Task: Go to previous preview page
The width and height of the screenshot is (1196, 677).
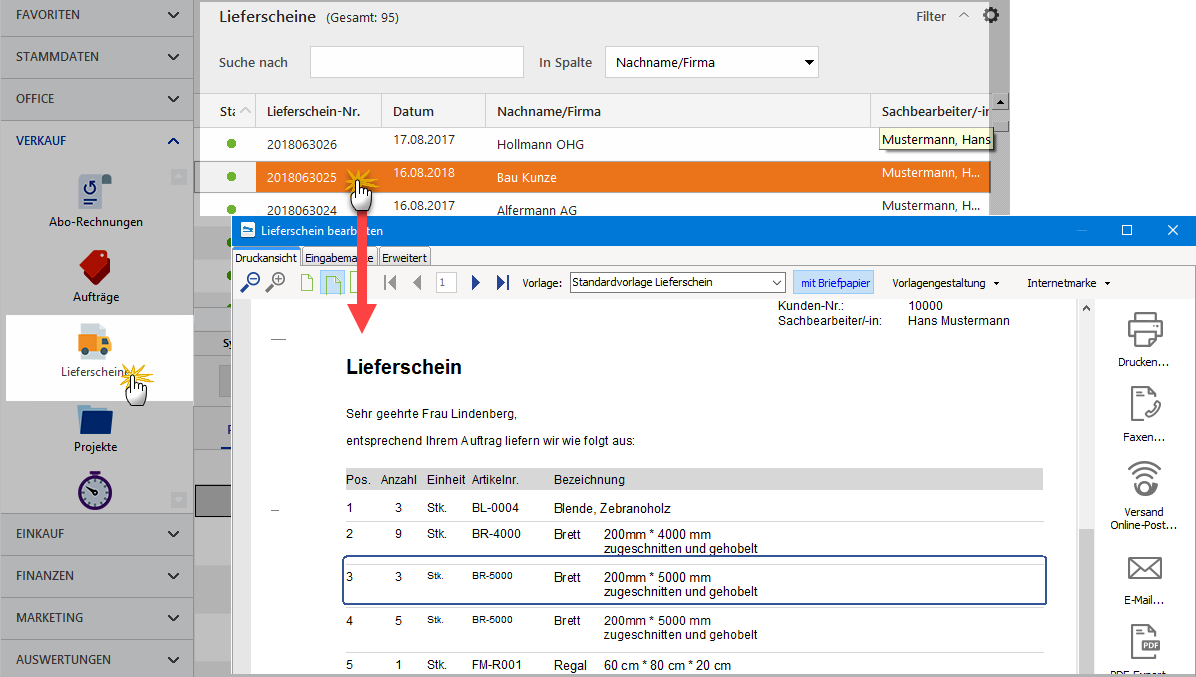Action: pyautogui.click(x=416, y=283)
